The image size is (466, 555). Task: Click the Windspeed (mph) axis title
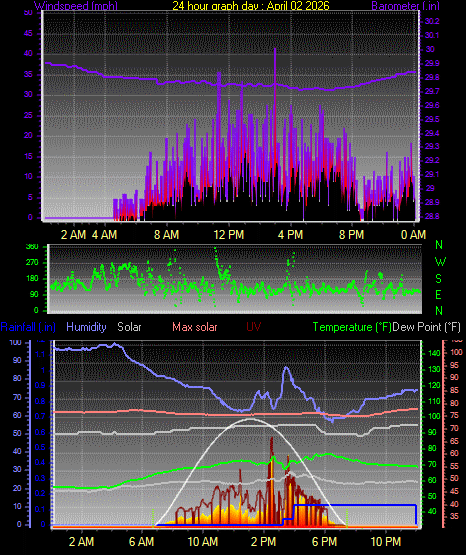coord(76,6)
